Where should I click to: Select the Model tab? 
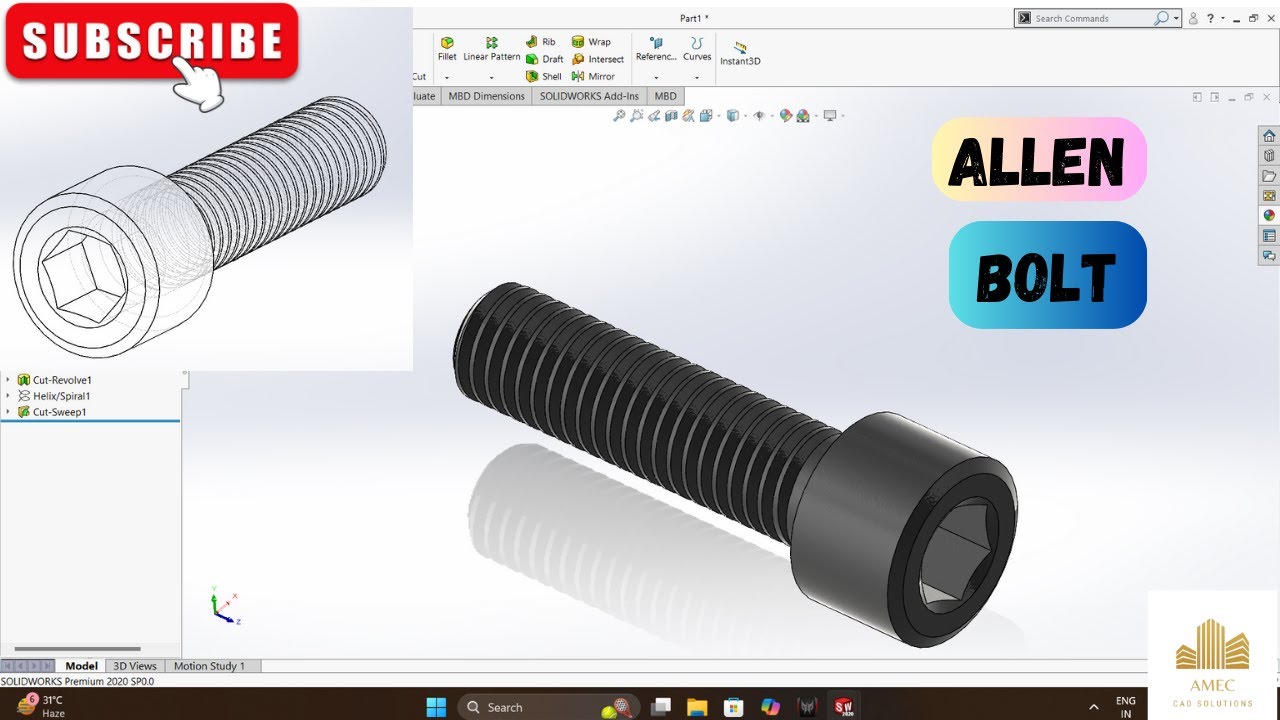tap(81, 666)
